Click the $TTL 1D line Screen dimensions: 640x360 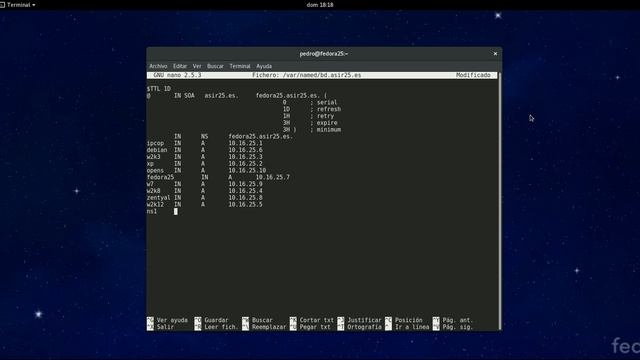coord(159,89)
